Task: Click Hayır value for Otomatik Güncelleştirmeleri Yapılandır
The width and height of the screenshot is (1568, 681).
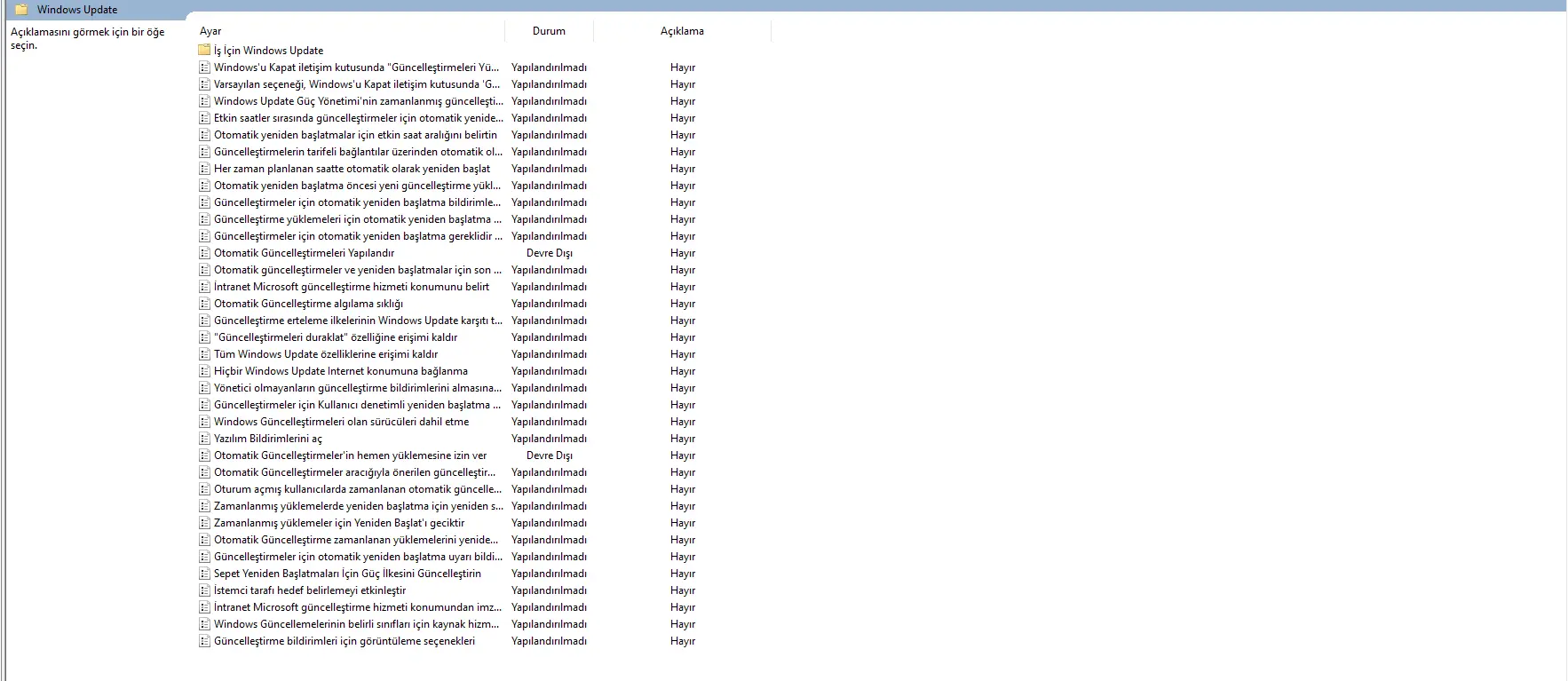Action: tap(683, 253)
